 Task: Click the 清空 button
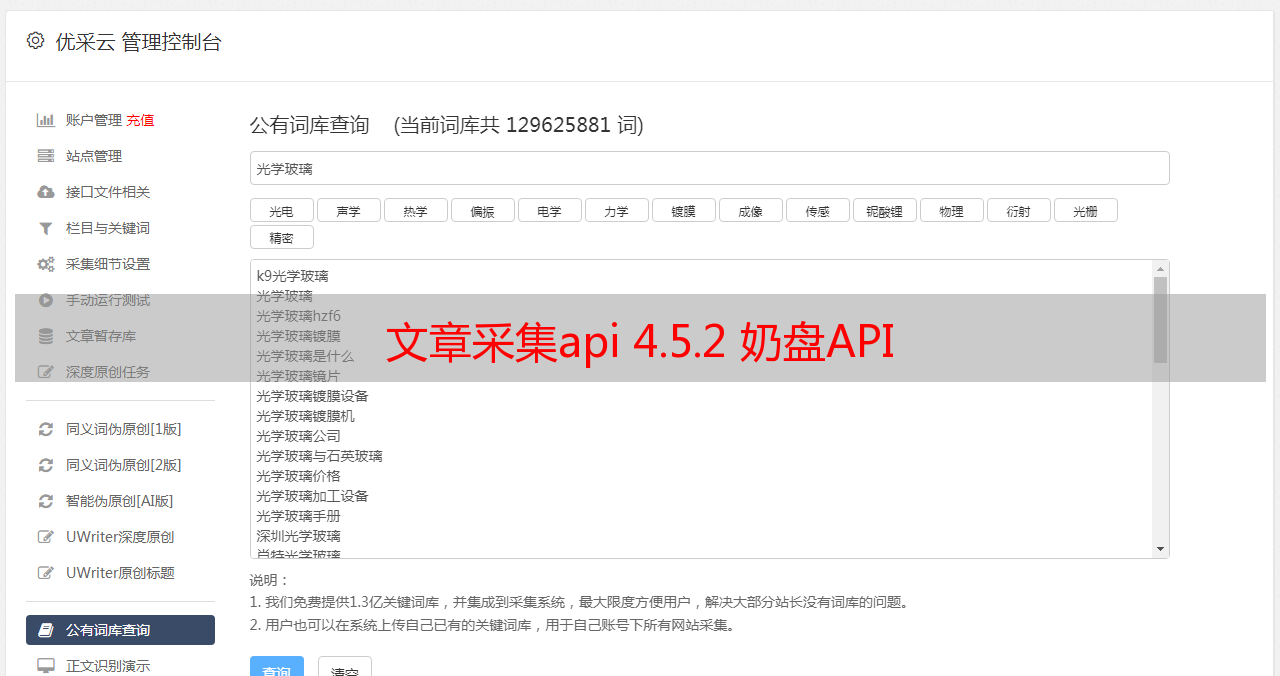tap(345, 666)
